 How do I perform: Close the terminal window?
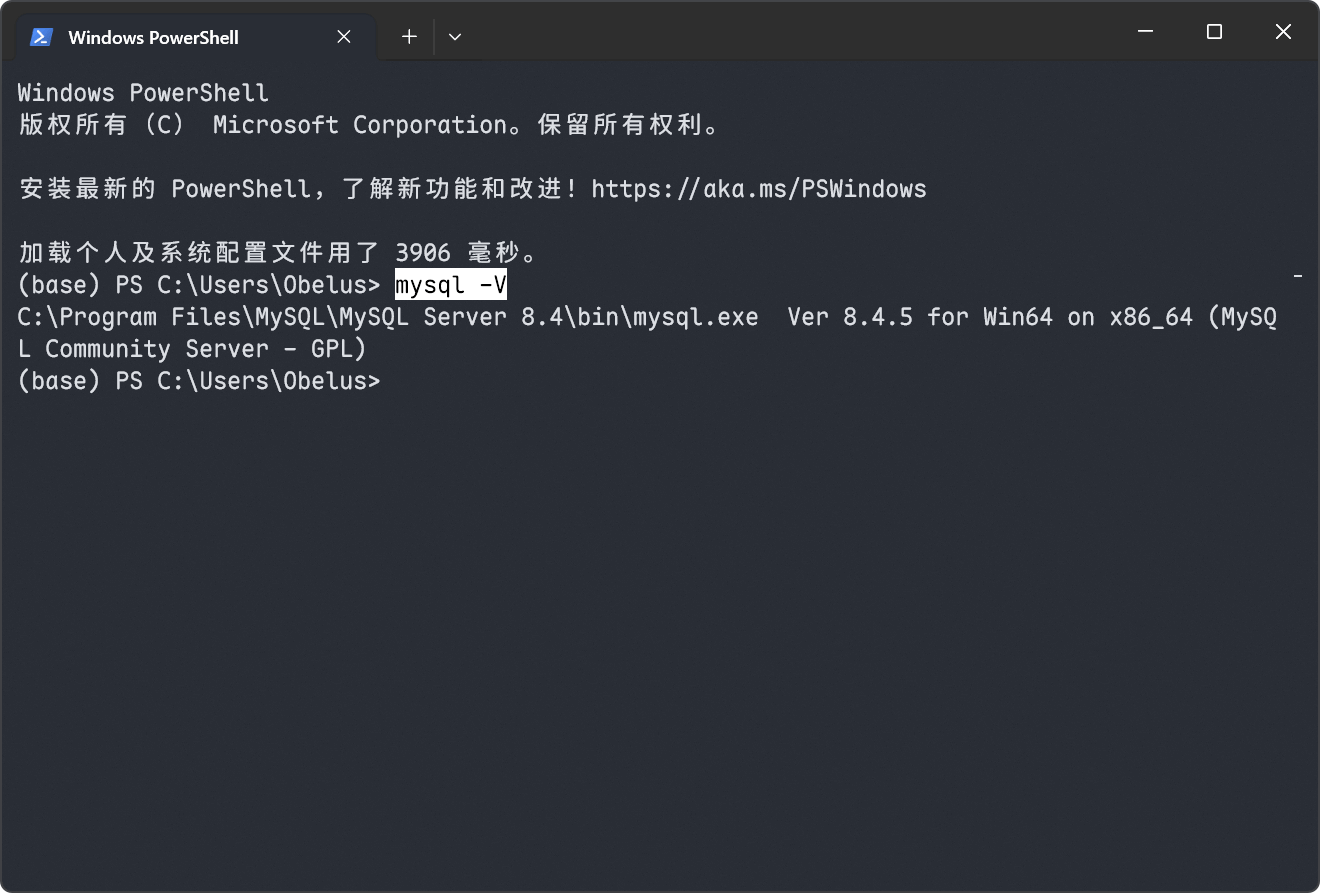[1283, 32]
